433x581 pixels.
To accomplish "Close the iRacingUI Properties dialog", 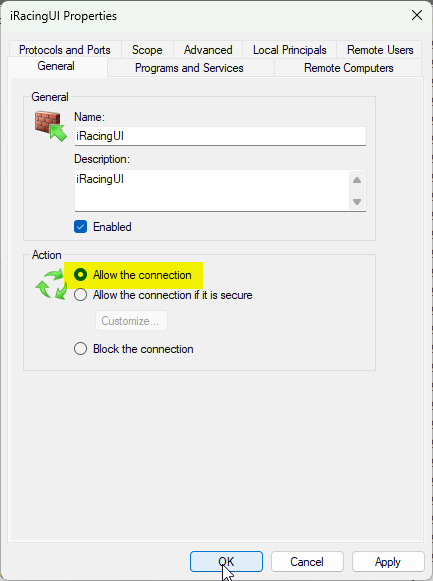I will point(417,15).
